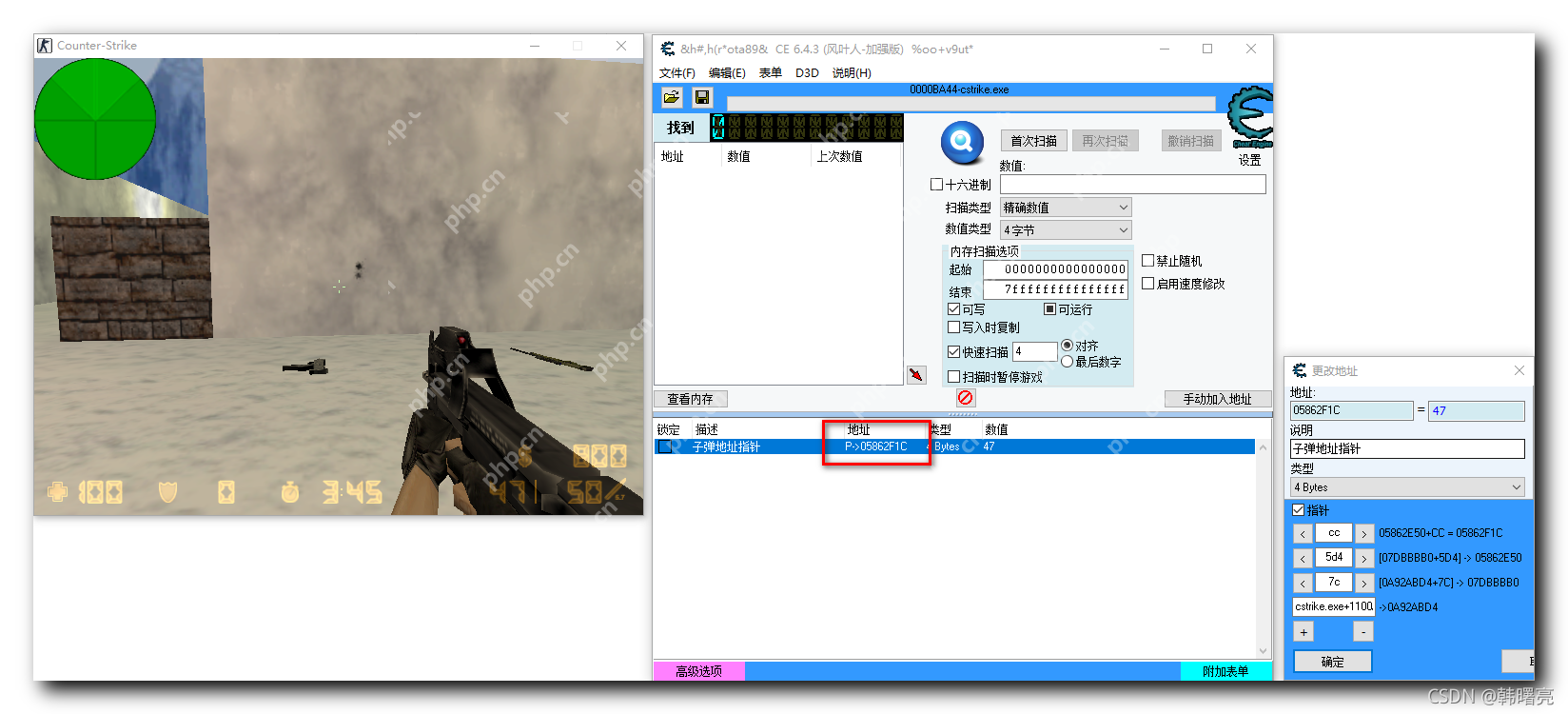The image size is (1568, 714).
Task: Click the 附加表单 button
Action: tap(1225, 671)
